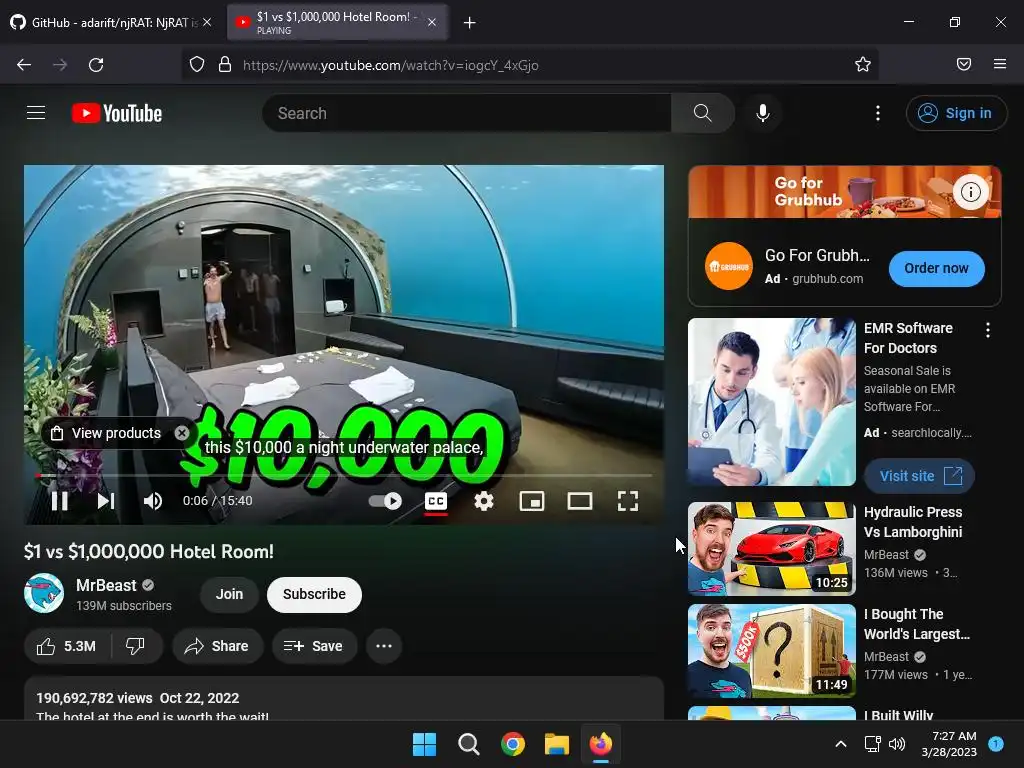Open tracking protection shield icon
1024x768 pixels.
[x=197, y=65]
